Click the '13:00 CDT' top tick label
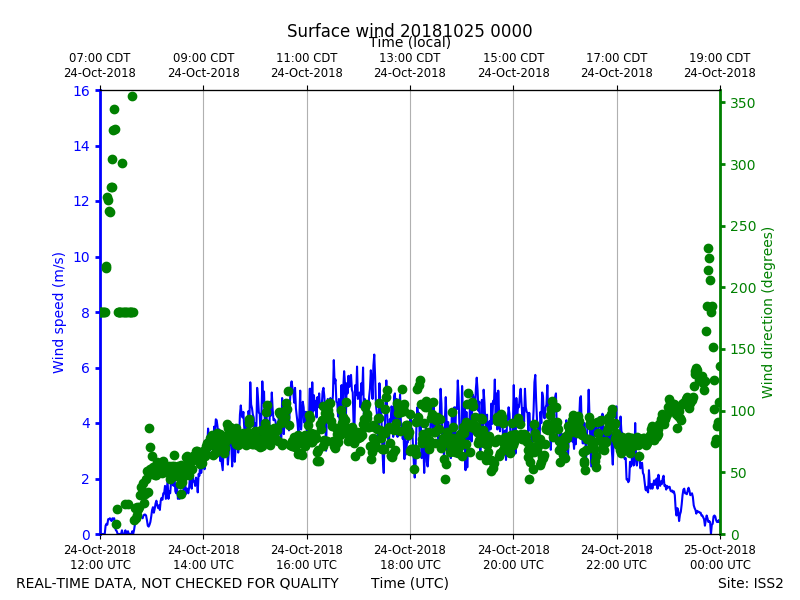Viewport: 800px width, 600px height. (410, 58)
